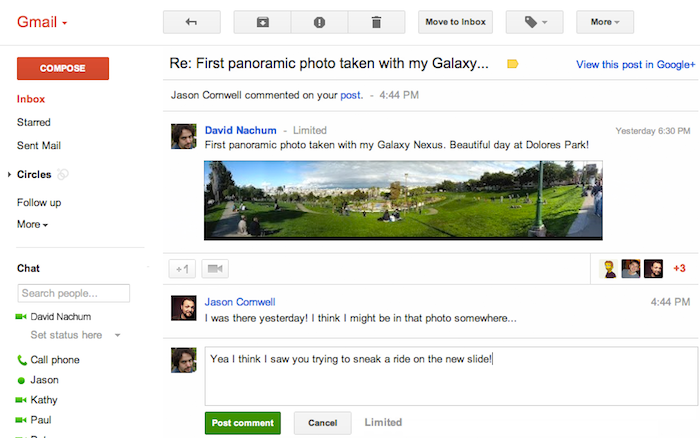Click the Call phone icon in chat

click(x=22, y=360)
